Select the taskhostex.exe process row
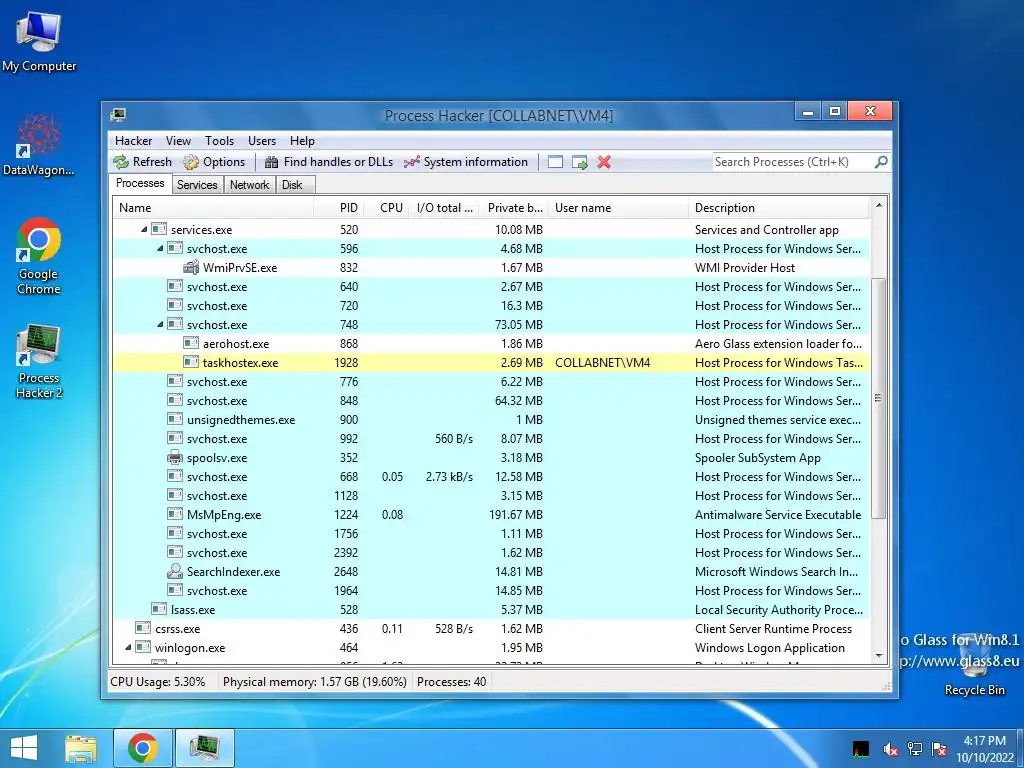This screenshot has height=768, width=1024. [490, 362]
